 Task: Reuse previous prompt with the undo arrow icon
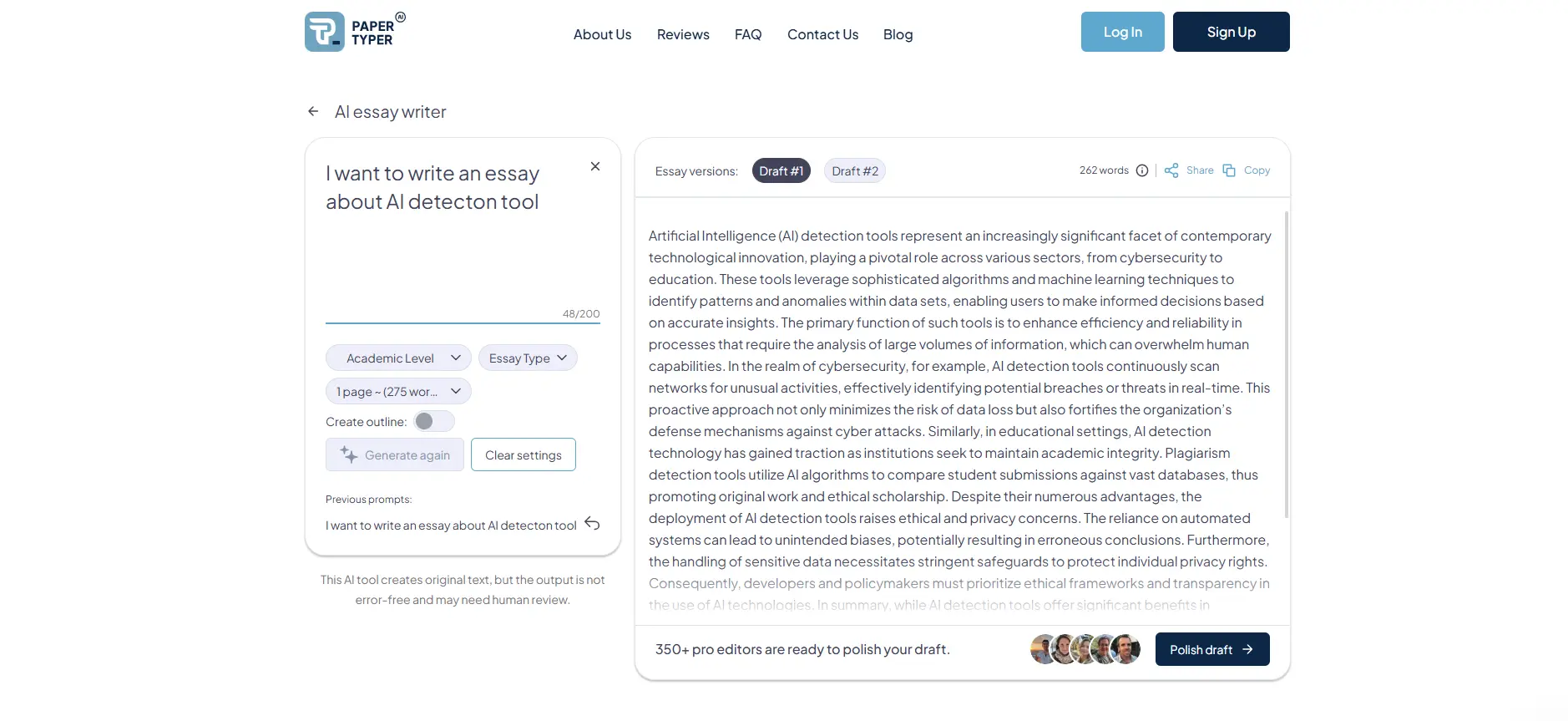(x=592, y=524)
